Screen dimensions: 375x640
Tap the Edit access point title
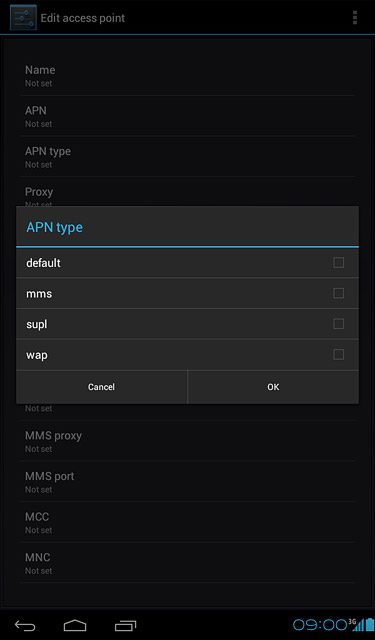click(83, 18)
